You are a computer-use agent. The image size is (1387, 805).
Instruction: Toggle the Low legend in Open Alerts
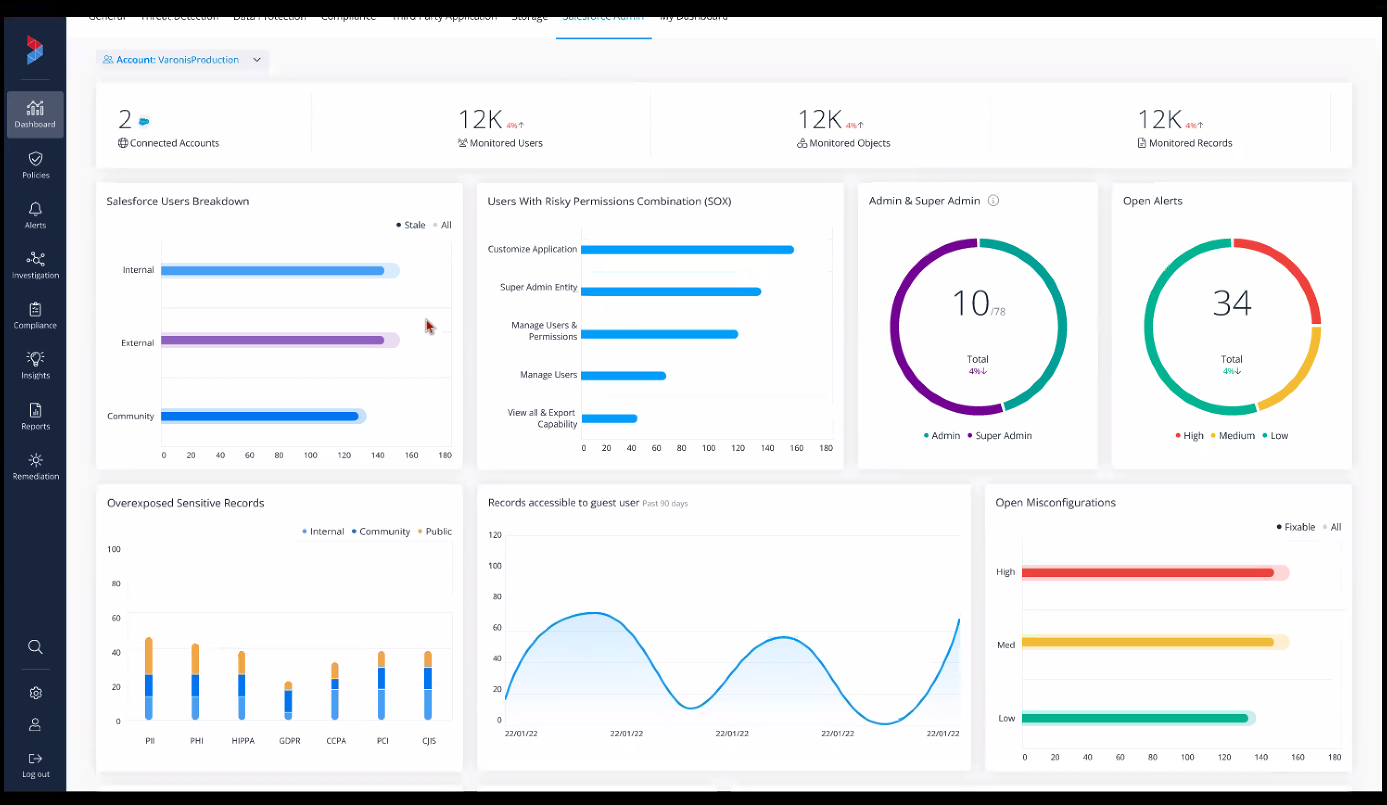pos(1275,436)
